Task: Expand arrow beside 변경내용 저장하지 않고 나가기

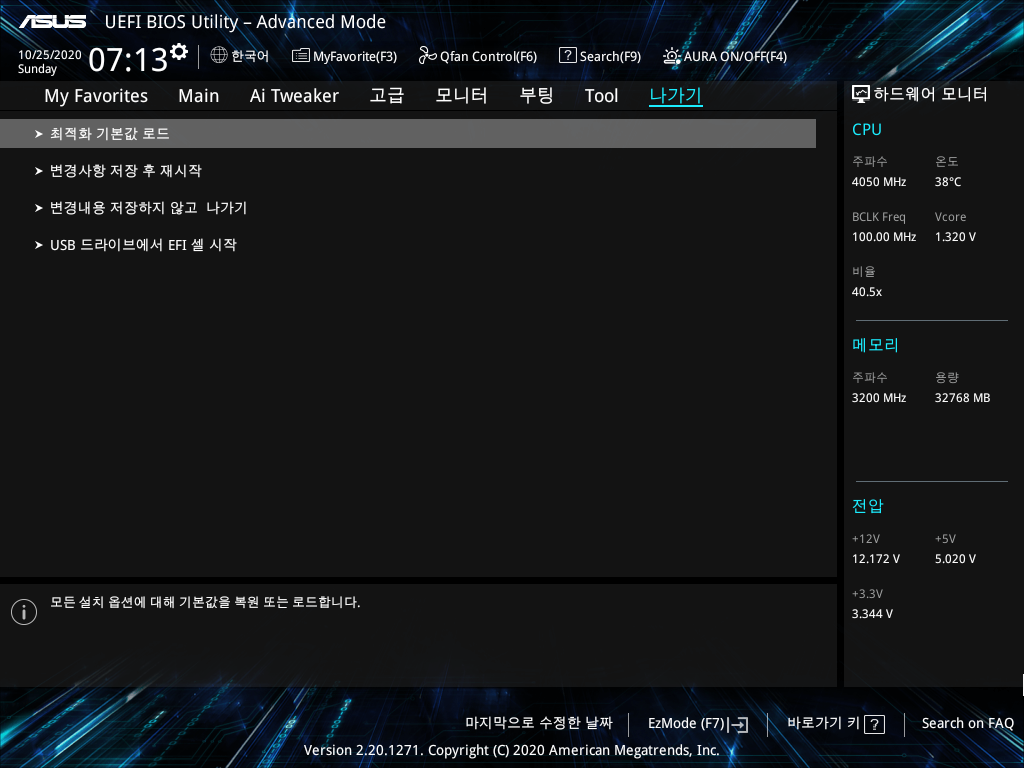Action: [x=39, y=208]
